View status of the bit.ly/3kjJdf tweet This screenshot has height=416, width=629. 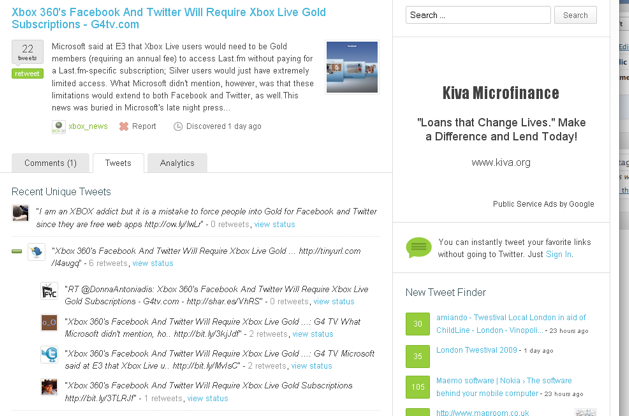[313, 334]
